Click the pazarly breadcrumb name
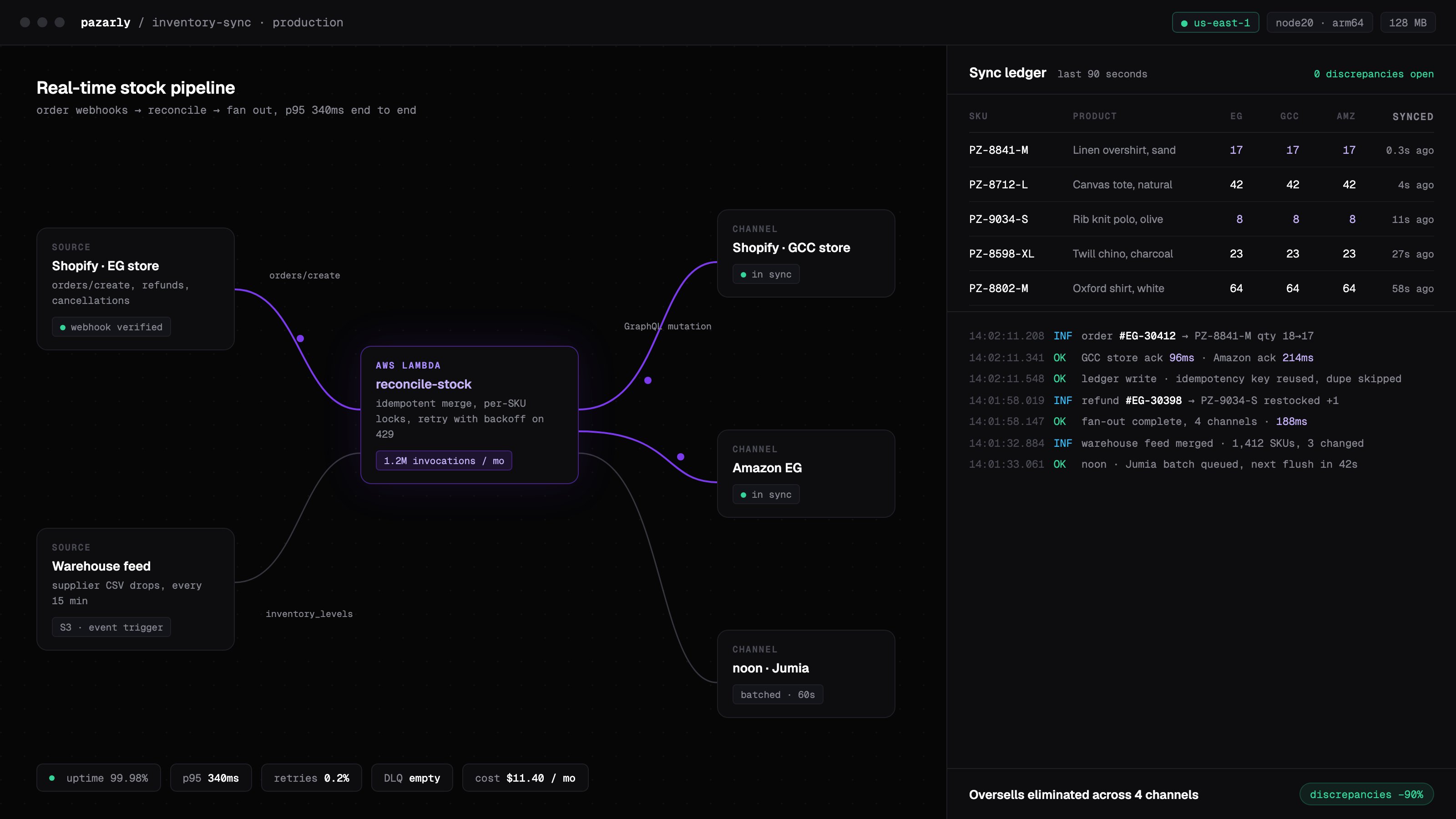 pyautogui.click(x=105, y=23)
